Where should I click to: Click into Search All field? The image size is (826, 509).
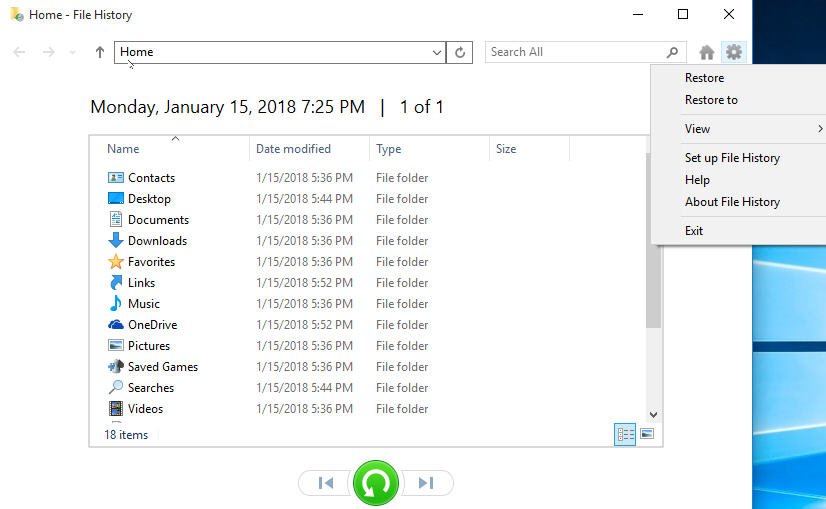575,52
